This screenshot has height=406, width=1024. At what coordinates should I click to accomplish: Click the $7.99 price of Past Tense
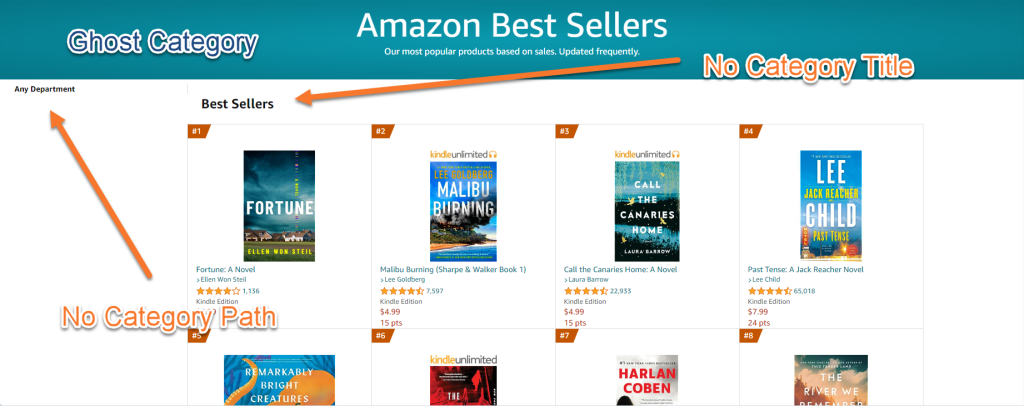tap(758, 312)
